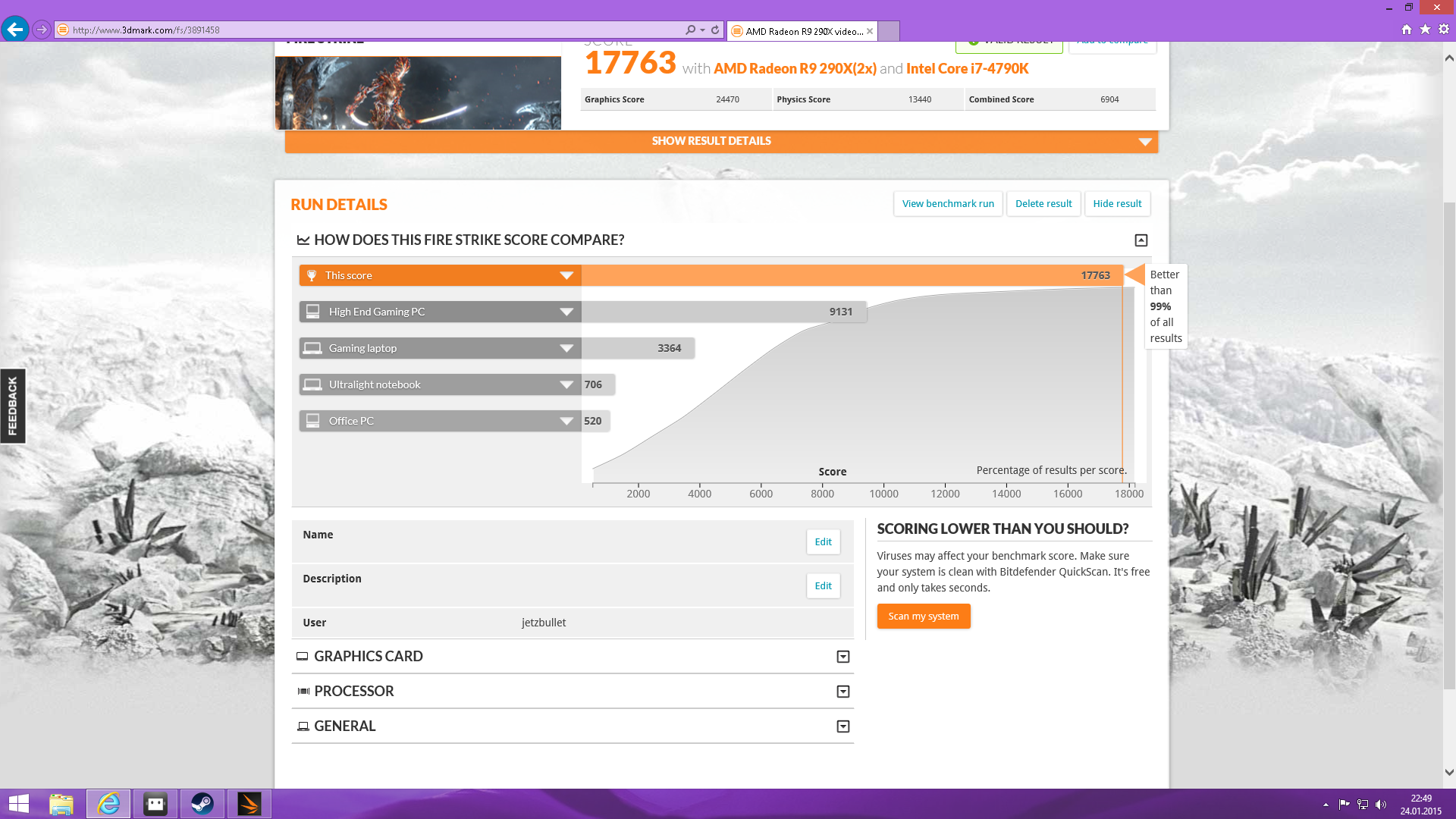Click the 9131 High End Gaming bar
Screen dimensions: 1456x819
[x=724, y=312]
